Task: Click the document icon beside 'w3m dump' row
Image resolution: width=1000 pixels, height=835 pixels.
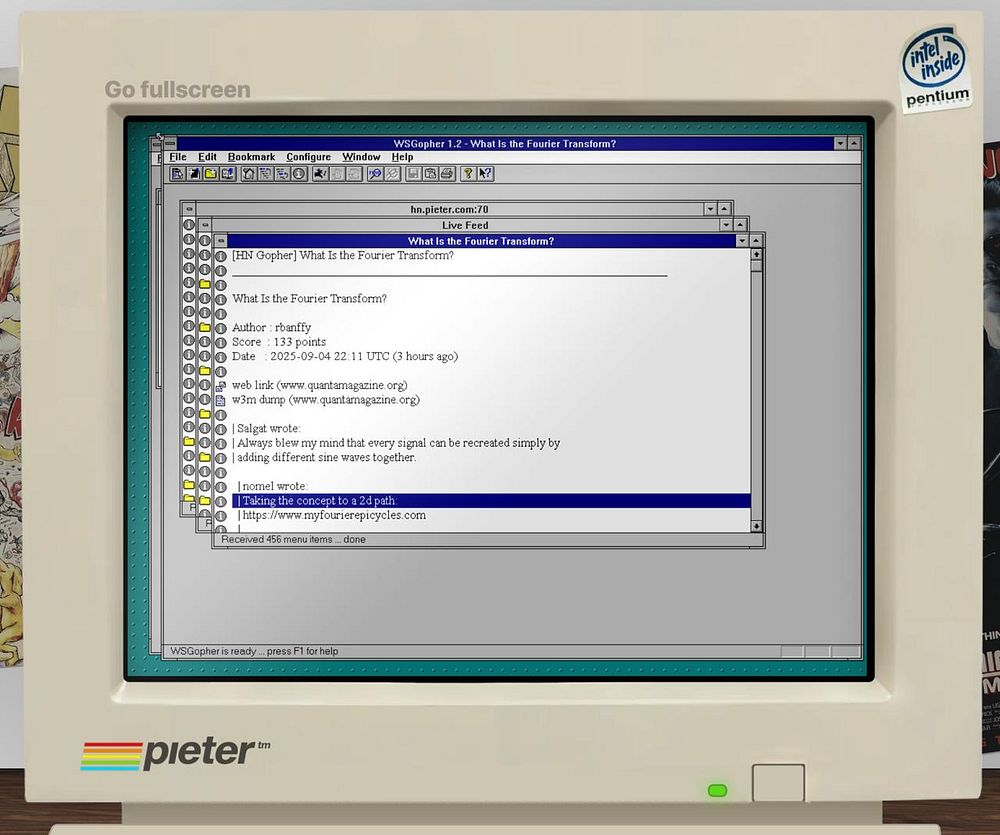Action: coord(221,401)
